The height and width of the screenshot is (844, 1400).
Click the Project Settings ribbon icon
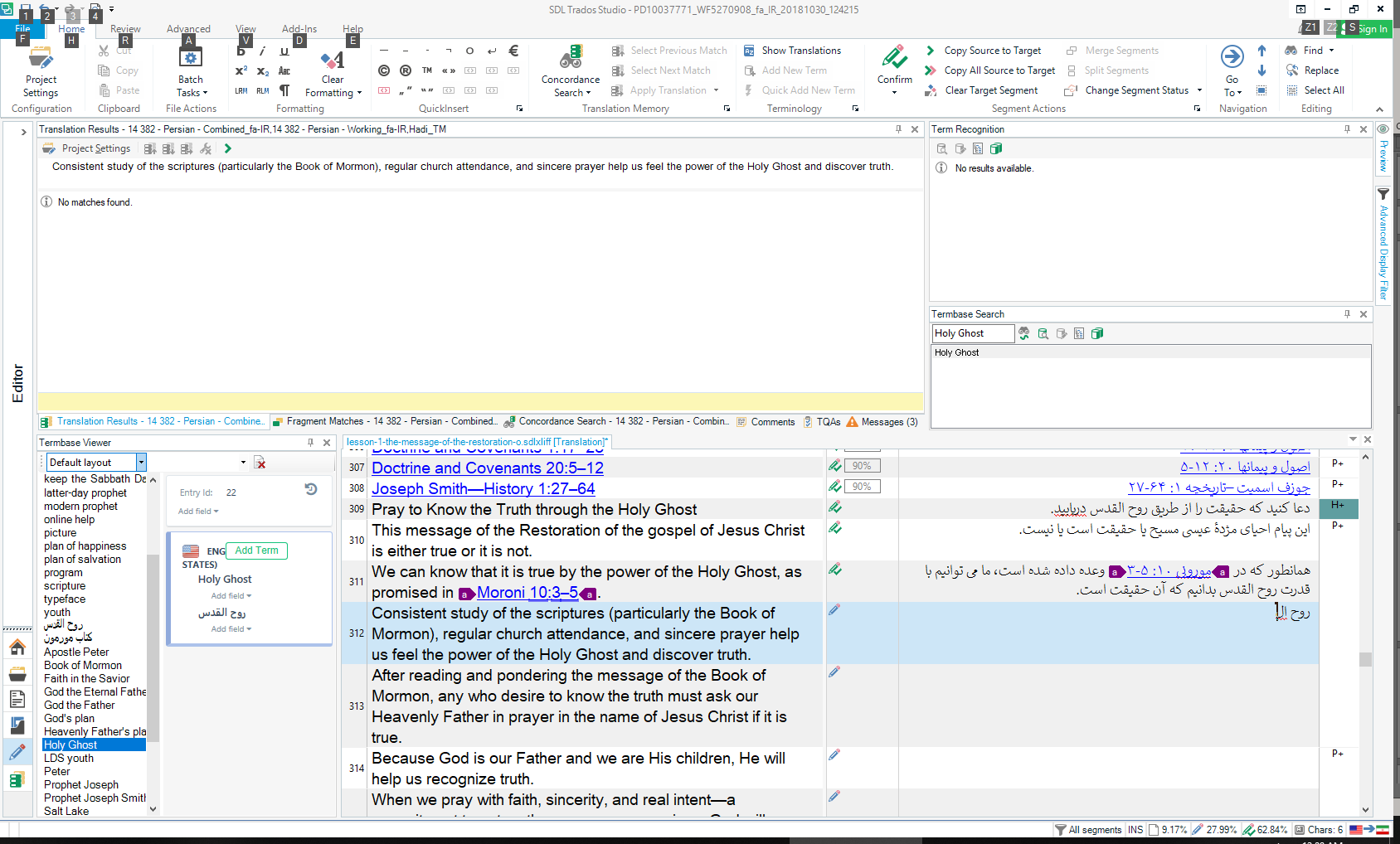pyautogui.click(x=41, y=71)
